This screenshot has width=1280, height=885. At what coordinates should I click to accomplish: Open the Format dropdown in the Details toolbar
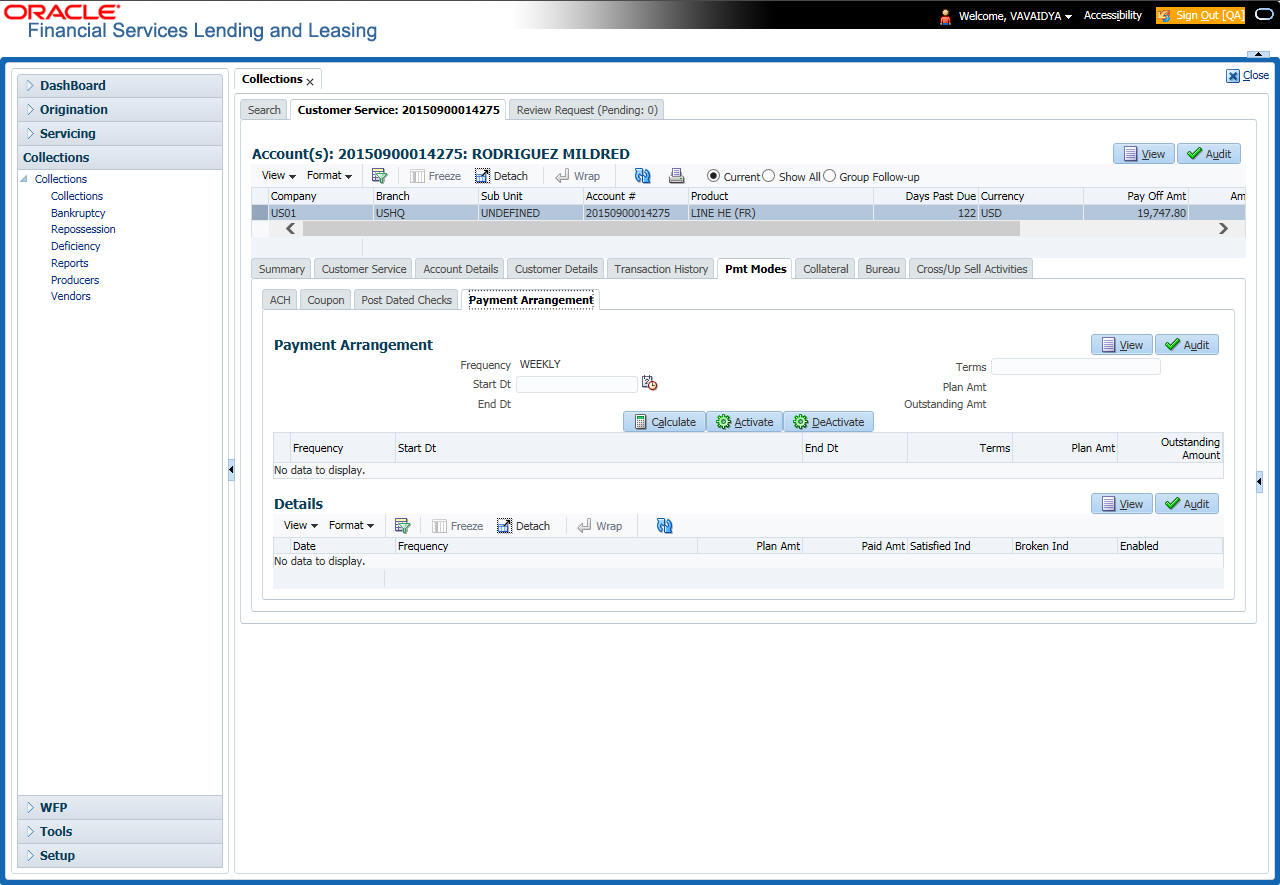(351, 526)
